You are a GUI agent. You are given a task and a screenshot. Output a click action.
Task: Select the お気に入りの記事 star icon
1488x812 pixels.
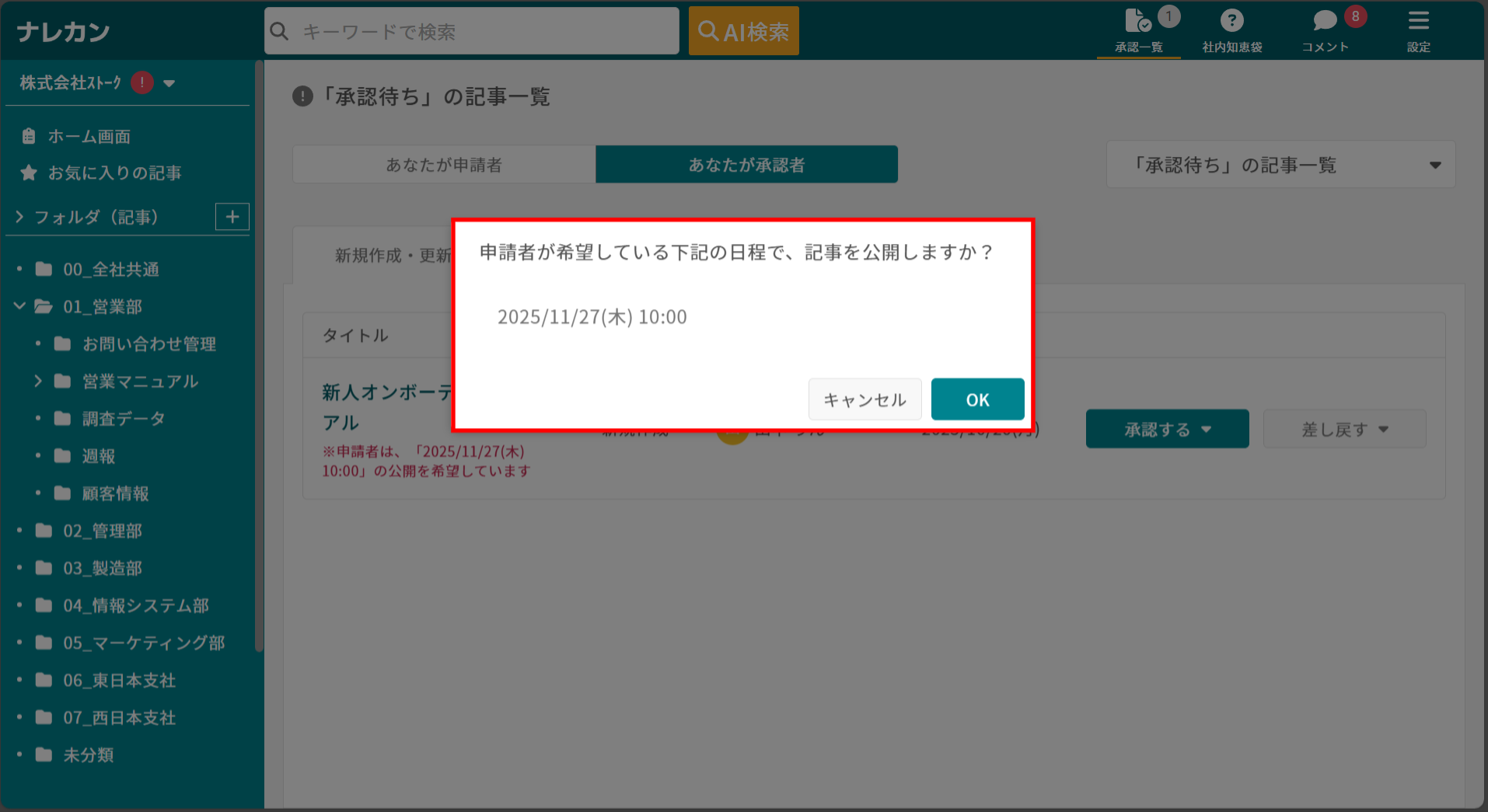pos(29,173)
